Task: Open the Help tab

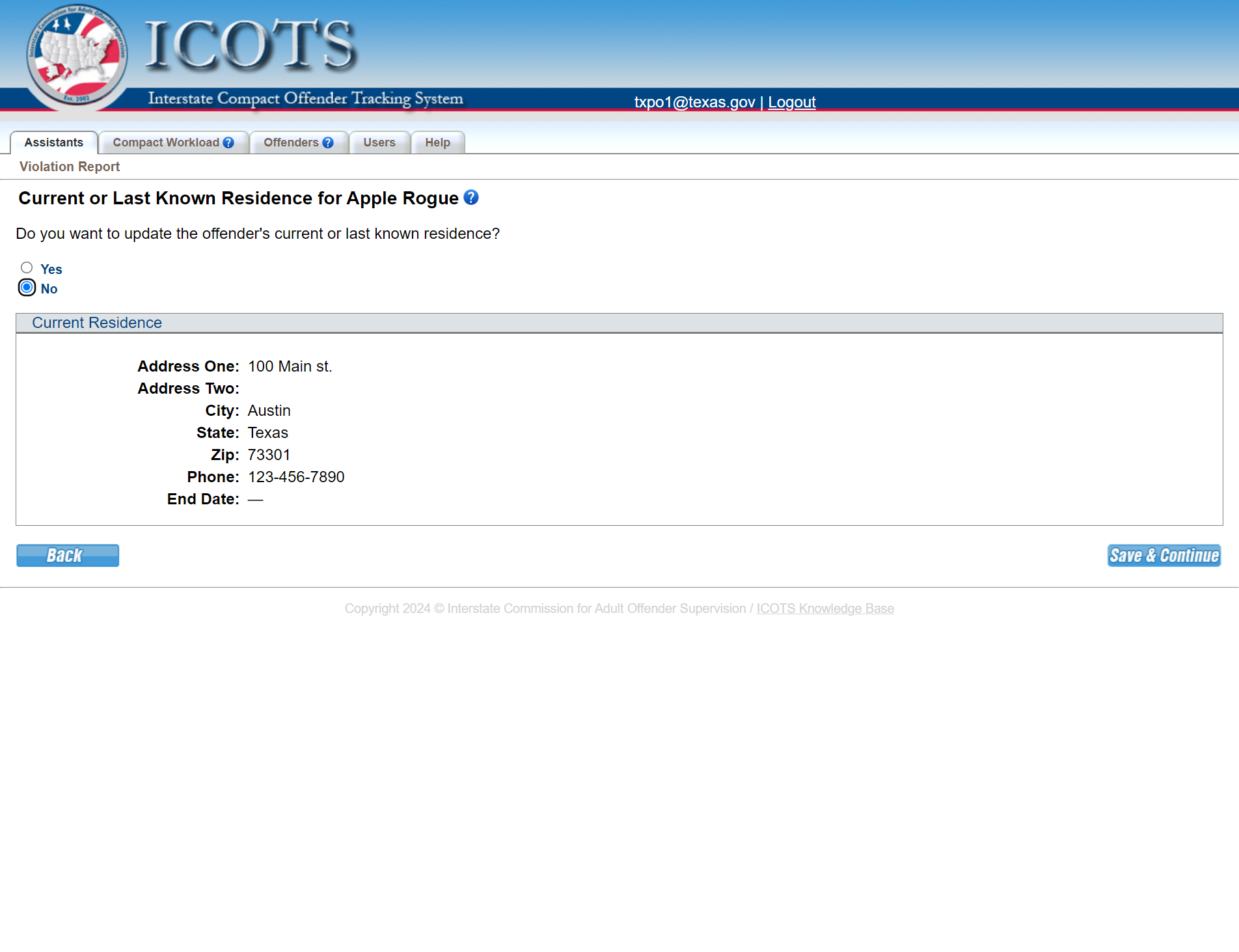Action: tap(438, 143)
